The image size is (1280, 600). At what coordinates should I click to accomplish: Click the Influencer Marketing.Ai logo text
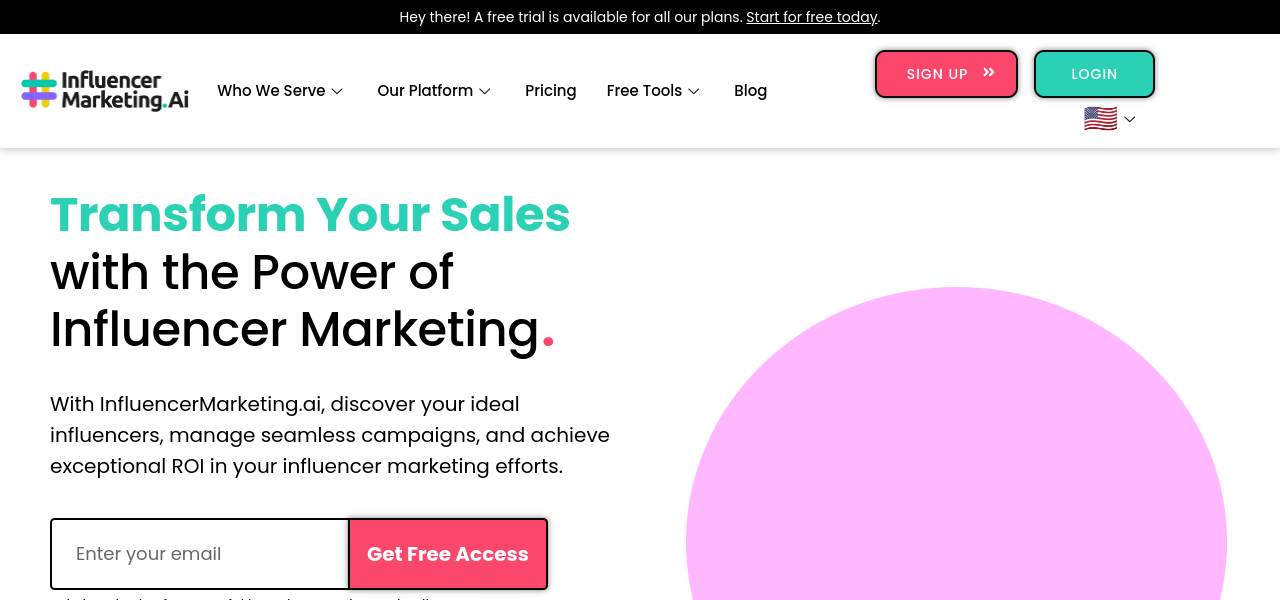pyautogui.click(x=125, y=90)
